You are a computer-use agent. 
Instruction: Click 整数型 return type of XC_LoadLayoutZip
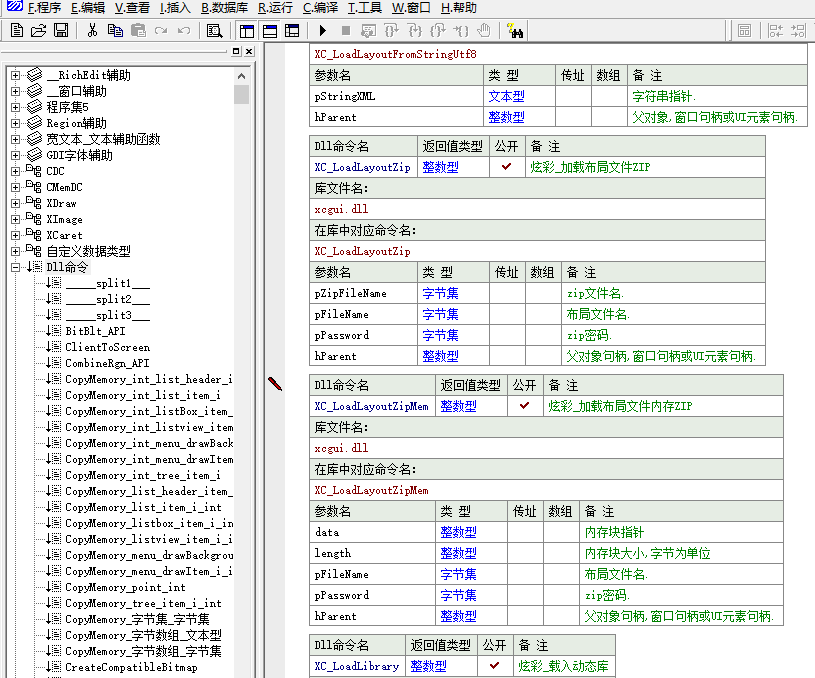pyautogui.click(x=441, y=167)
